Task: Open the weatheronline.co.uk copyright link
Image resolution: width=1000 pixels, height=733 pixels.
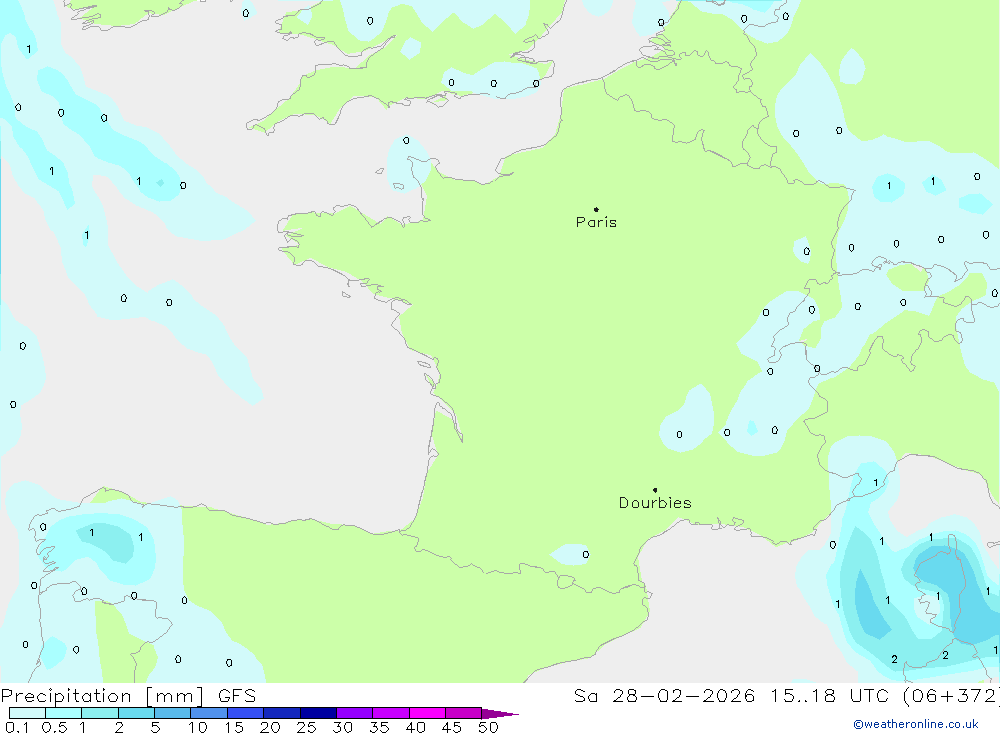Action: point(916,724)
